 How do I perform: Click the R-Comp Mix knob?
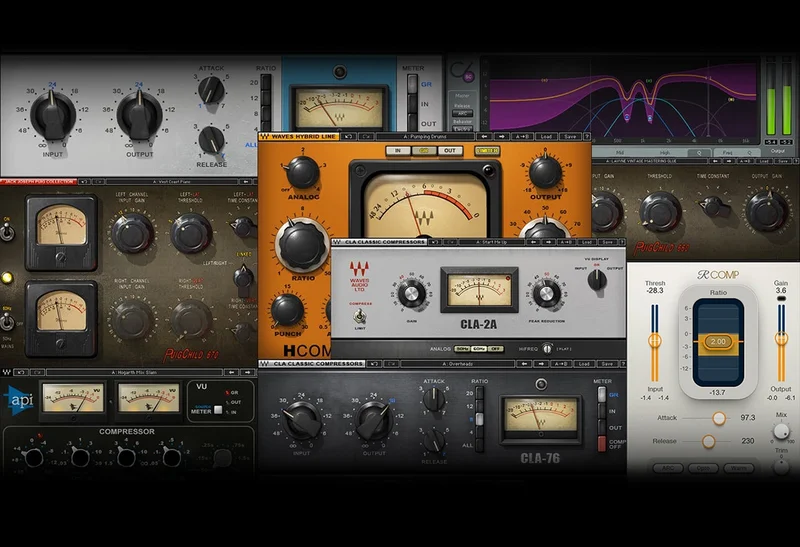point(781,432)
